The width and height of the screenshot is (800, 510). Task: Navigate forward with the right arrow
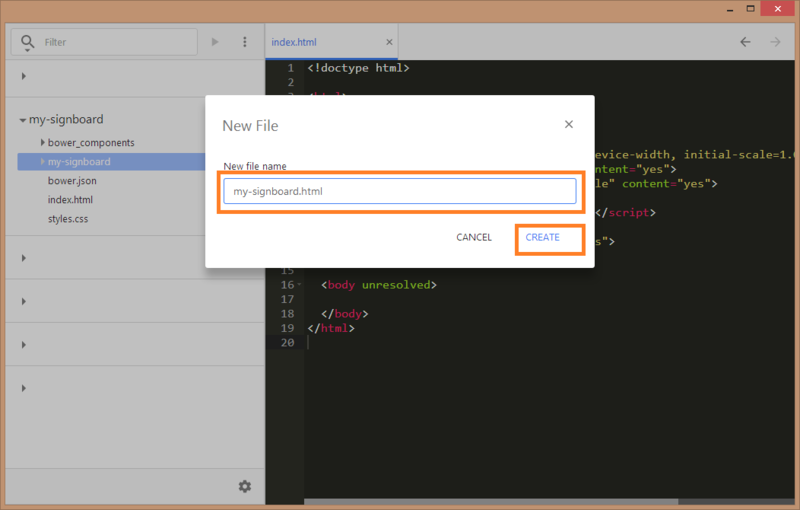(x=775, y=42)
